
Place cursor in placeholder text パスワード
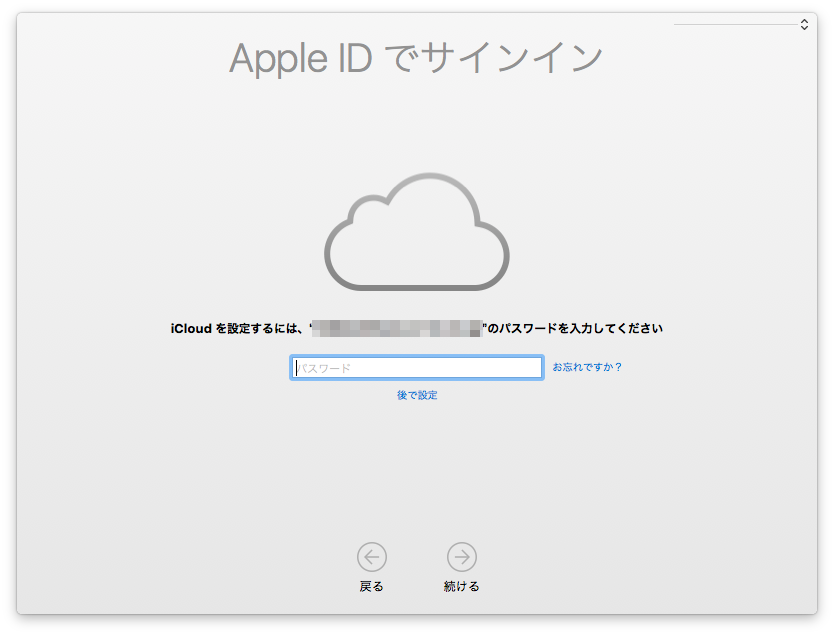(x=323, y=368)
